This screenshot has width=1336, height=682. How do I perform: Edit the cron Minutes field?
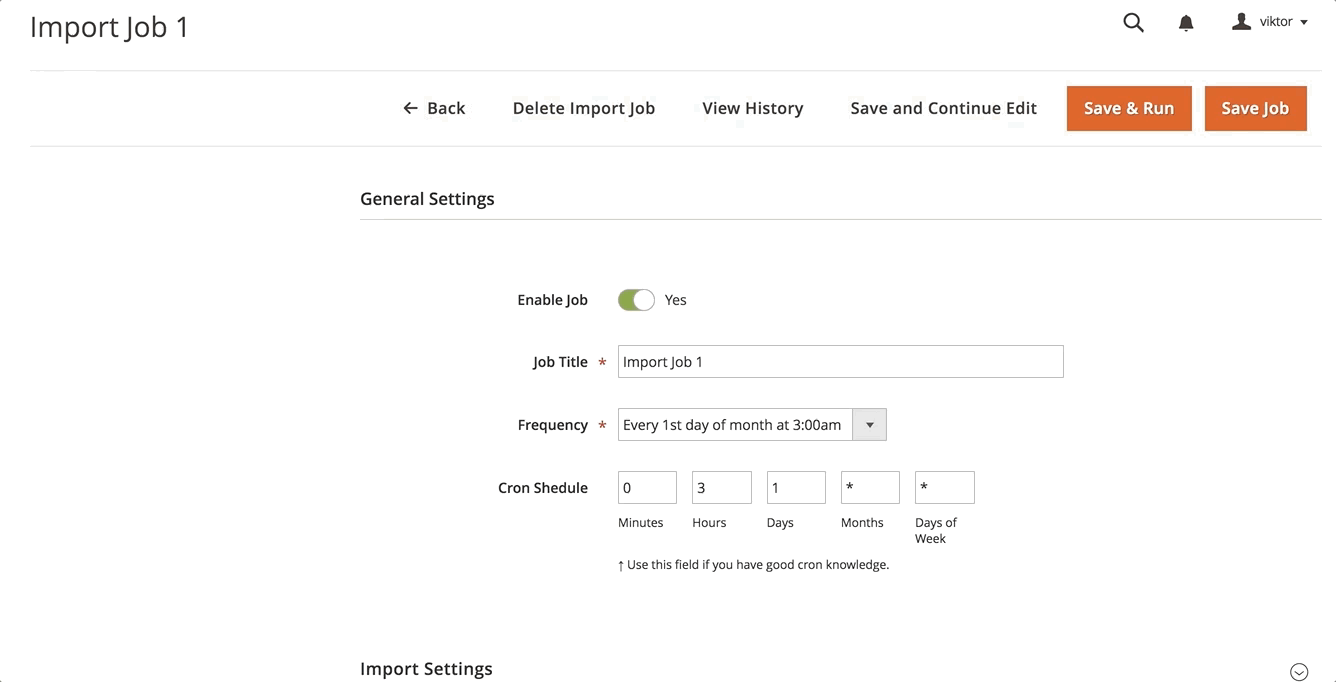[647, 488]
